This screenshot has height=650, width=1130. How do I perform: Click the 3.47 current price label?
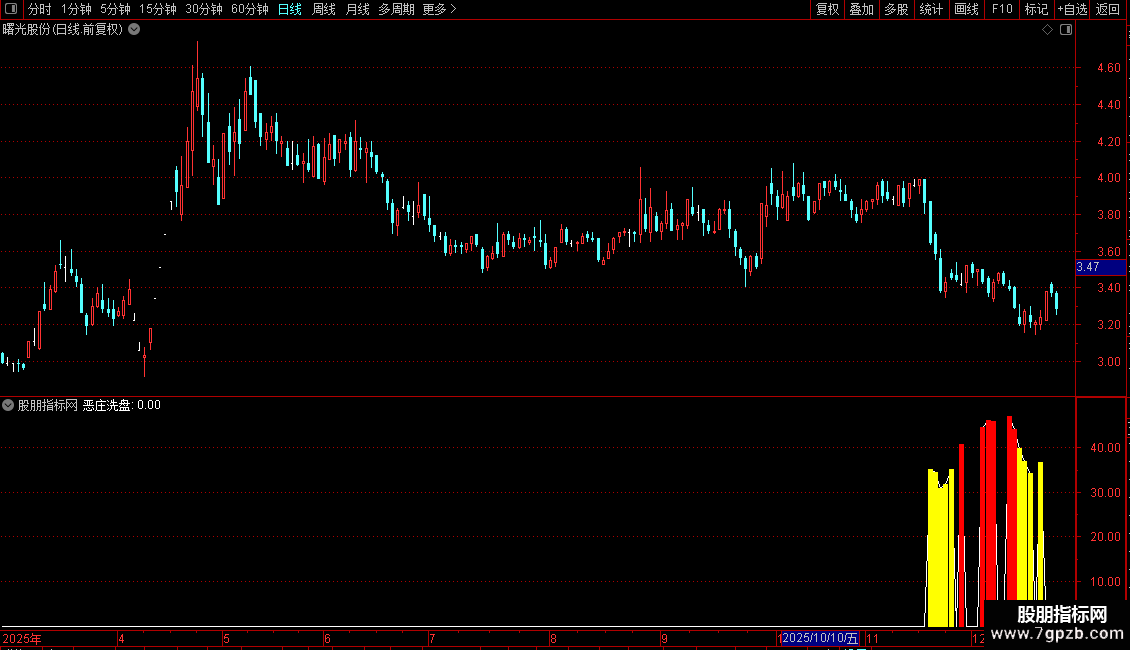1100,267
